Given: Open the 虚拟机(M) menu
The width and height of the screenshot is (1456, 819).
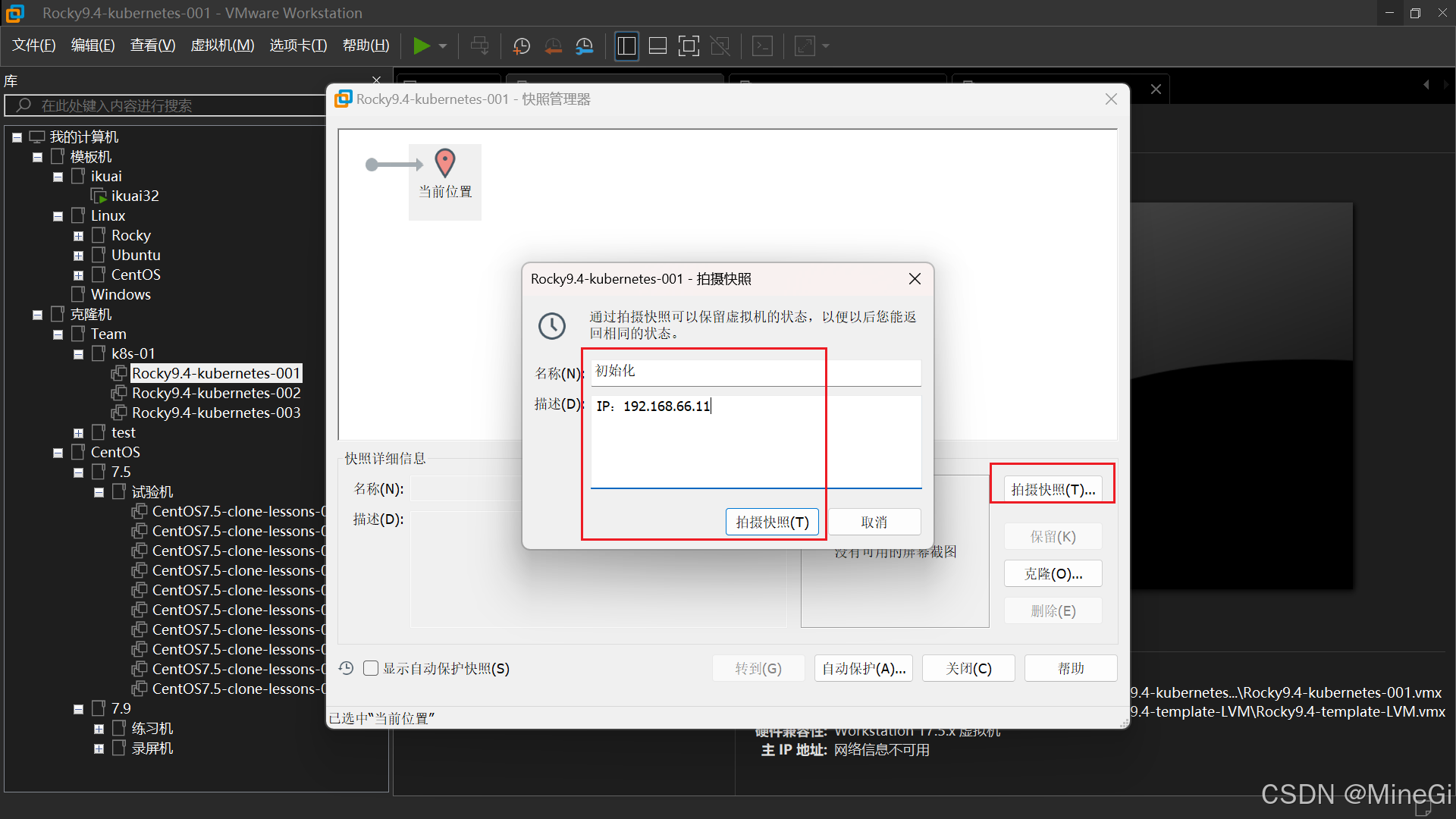Looking at the screenshot, I should (222, 45).
